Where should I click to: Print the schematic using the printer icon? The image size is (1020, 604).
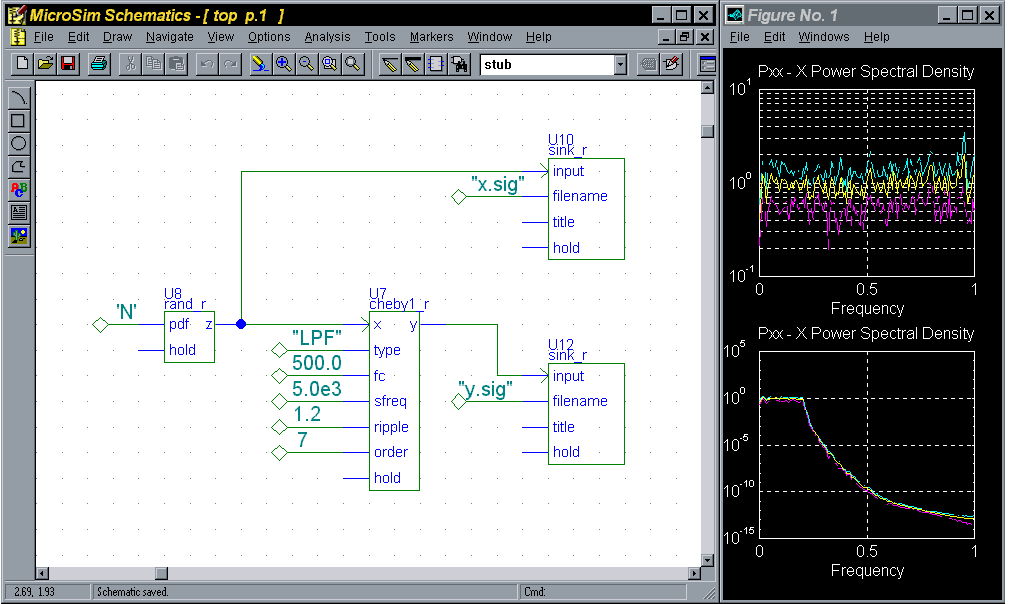pyautogui.click(x=98, y=64)
